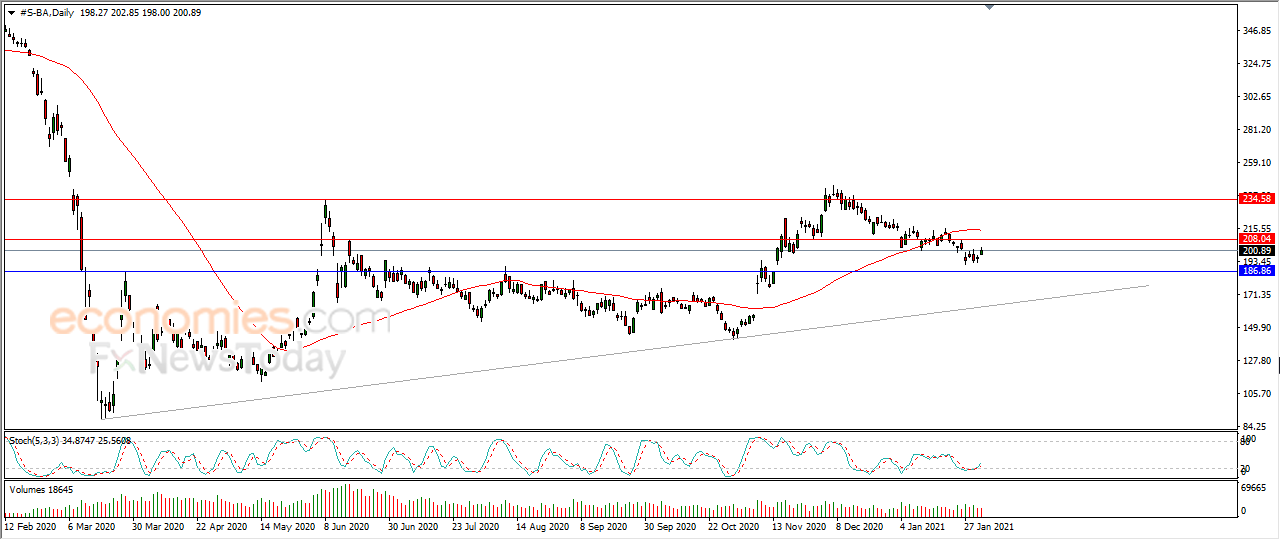Click the 14 May 2020 date label
Image resolution: width=1280 pixels, height=540 pixels.
(x=285, y=525)
